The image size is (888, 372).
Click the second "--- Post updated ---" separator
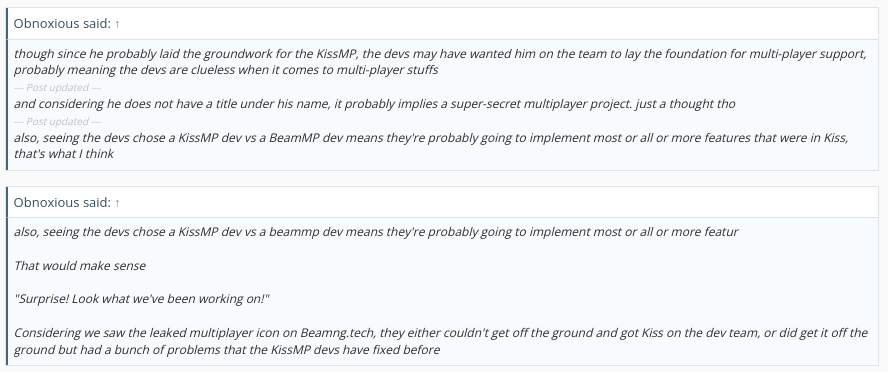click(x=57, y=121)
